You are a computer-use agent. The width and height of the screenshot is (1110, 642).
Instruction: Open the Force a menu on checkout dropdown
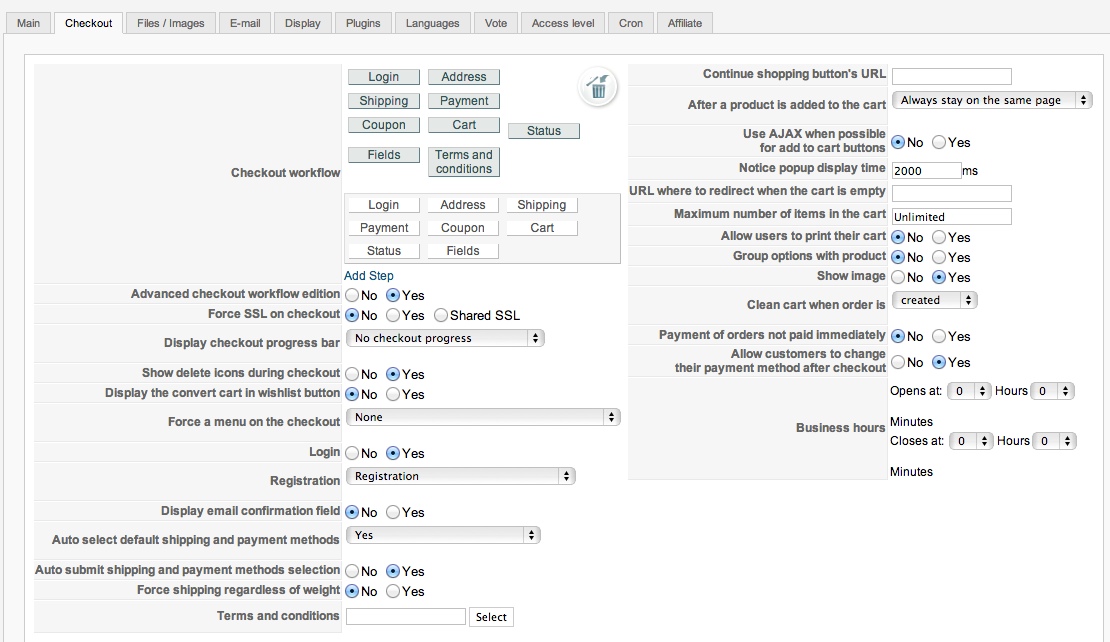coord(482,417)
